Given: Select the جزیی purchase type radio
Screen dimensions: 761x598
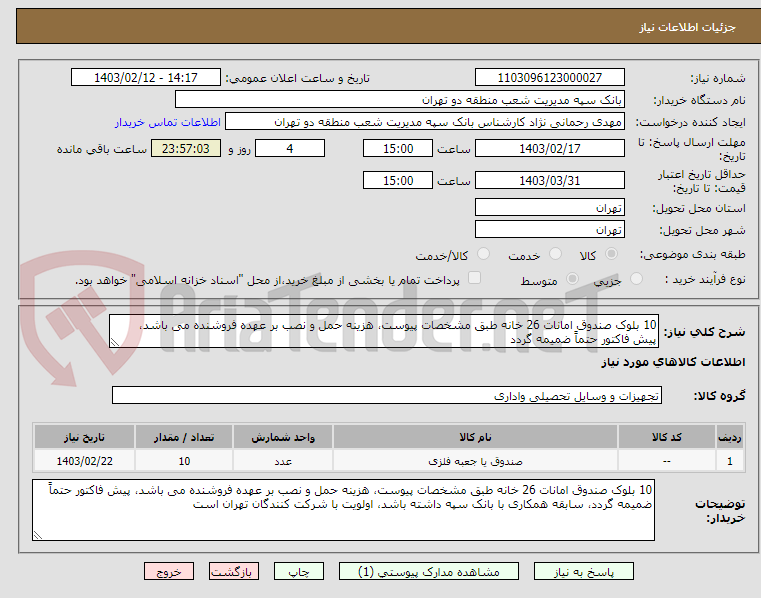Looking at the screenshot, I should [636, 279].
